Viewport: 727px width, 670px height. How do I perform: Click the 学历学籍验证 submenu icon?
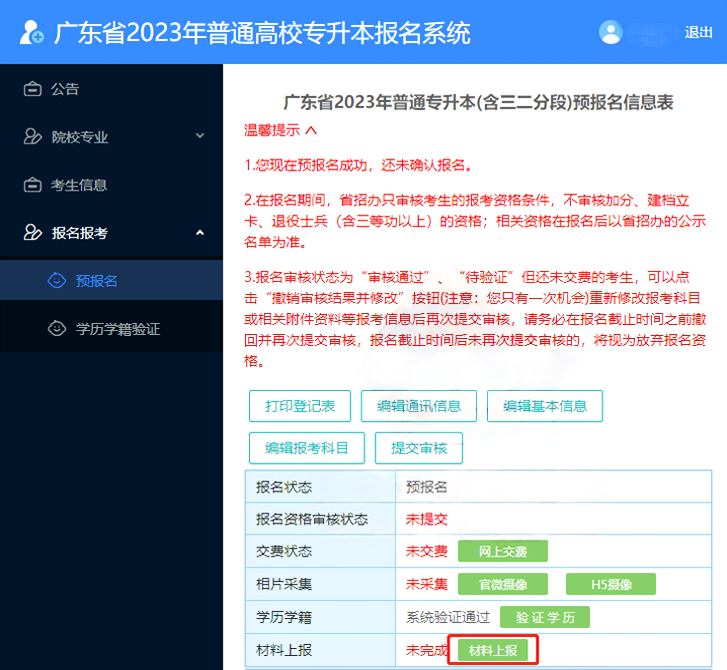click(57, 329)
